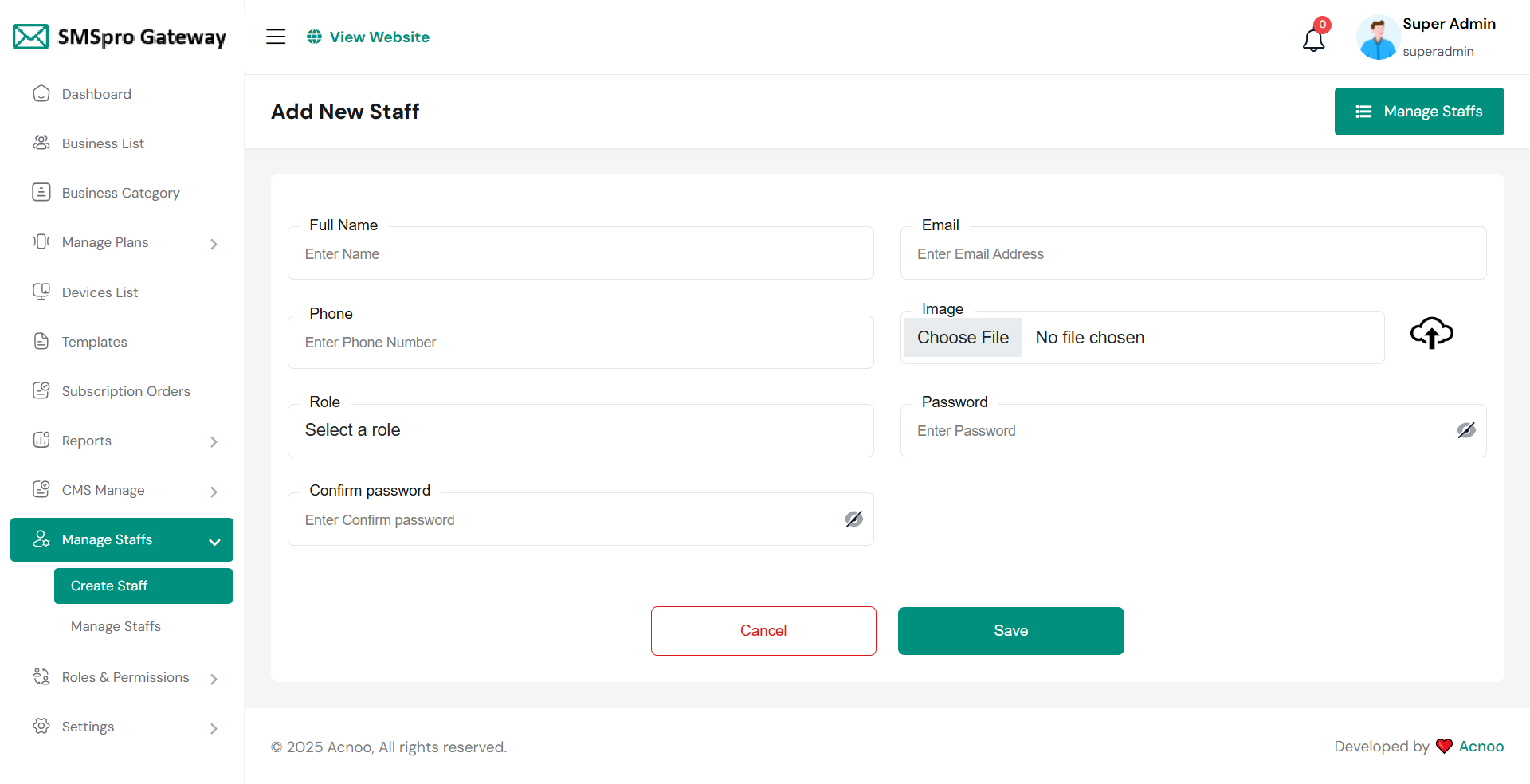The width and height of the screenshot is (1530, 784).
Task: Collapse the Manage Staffs sidebar section
Action: tap(214, 541)
